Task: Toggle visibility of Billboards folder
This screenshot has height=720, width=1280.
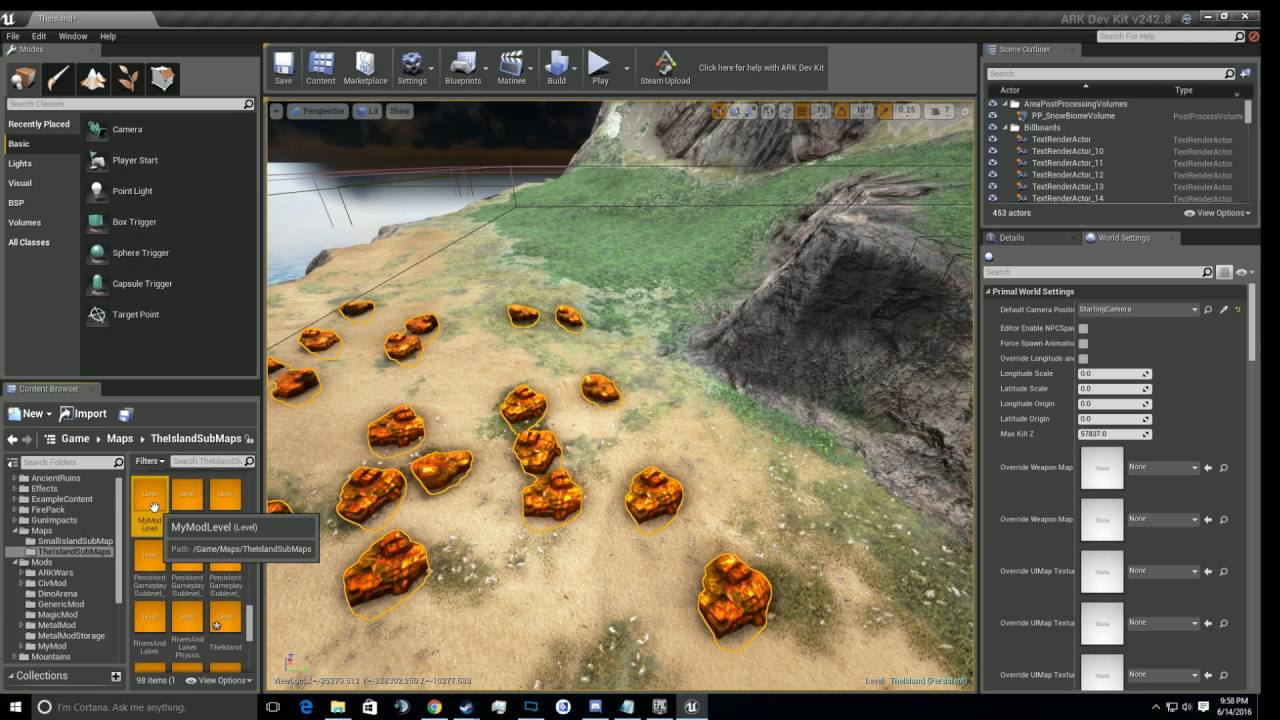Action: (x=992, y=128)
